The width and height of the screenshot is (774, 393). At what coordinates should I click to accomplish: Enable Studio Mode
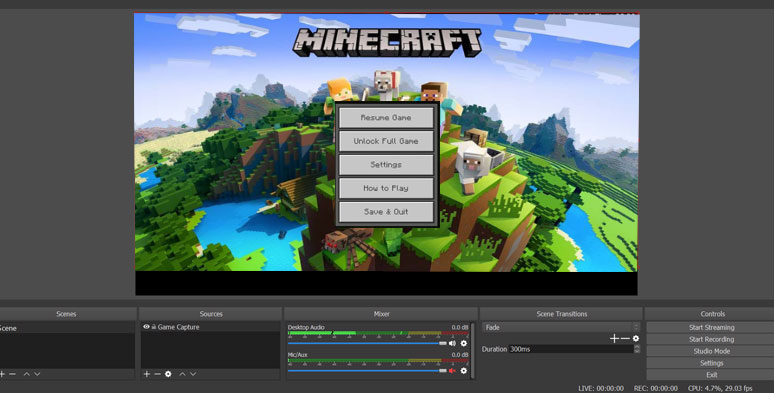coord(711,351)
